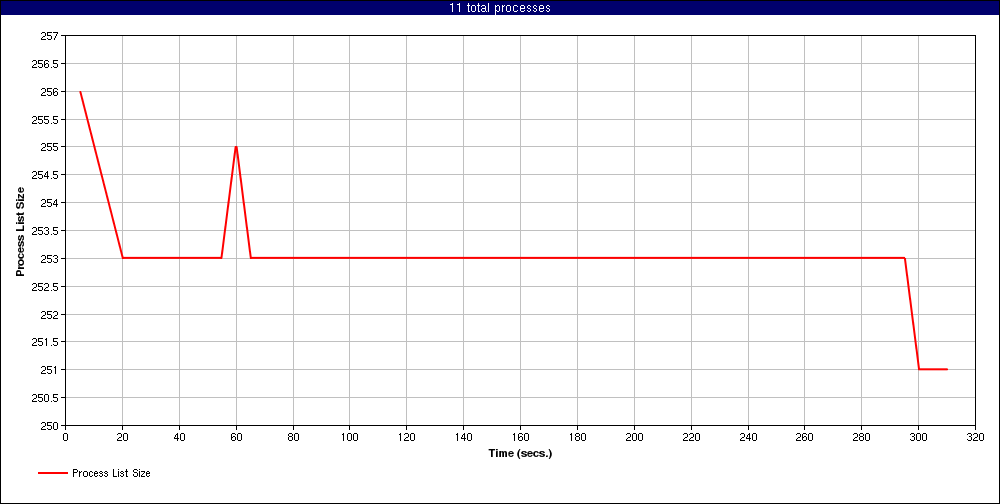Click the y-axis label 250.5
1000x504 pixels.
(x=46, y=397)
